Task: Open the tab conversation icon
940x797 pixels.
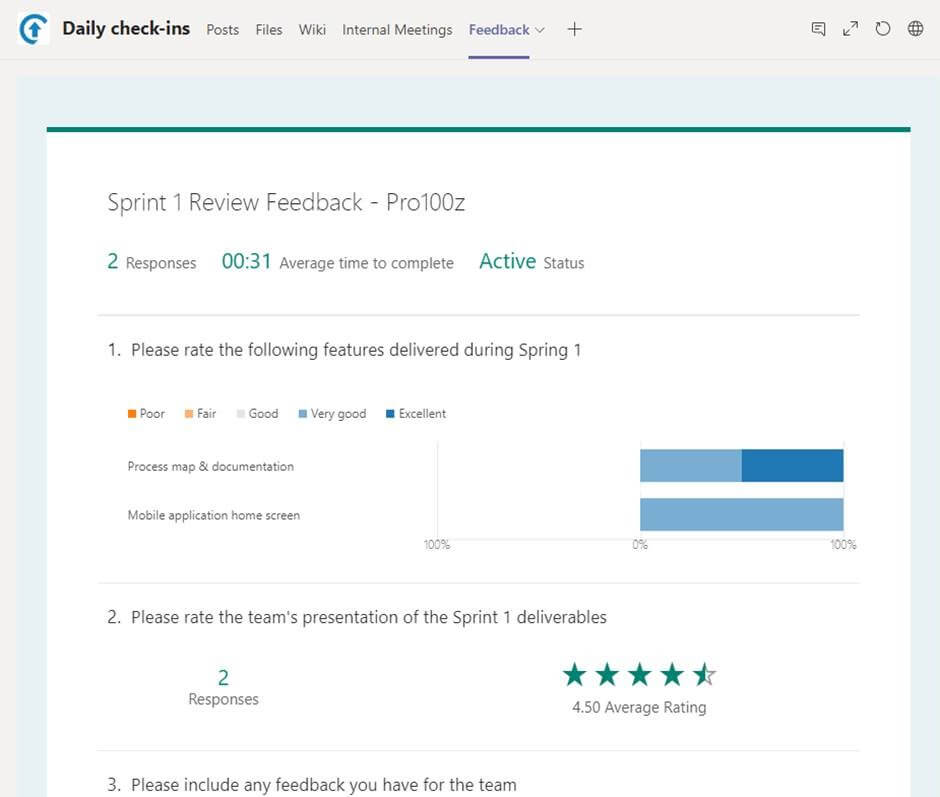Action: (818, 29)
